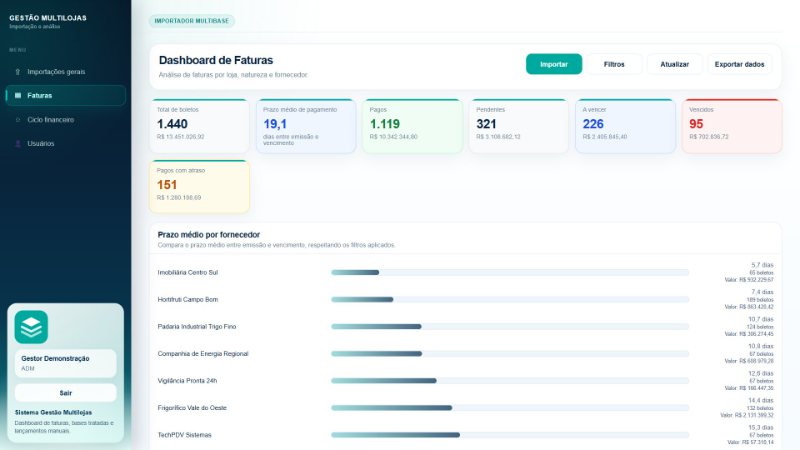The width and height of the screenshot is (800, 450).
Task: Go to Ciclo financeiro section
Action: (65, 120)
